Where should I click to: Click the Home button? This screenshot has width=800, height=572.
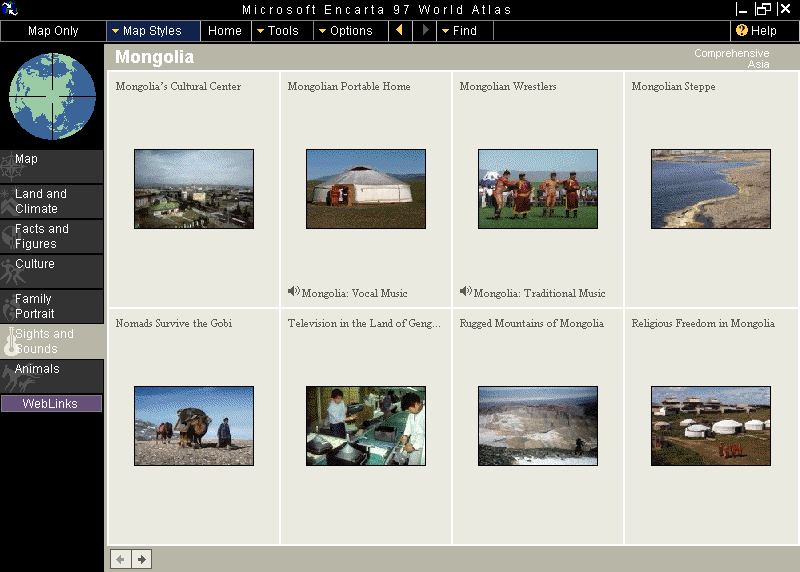(225, 31)
